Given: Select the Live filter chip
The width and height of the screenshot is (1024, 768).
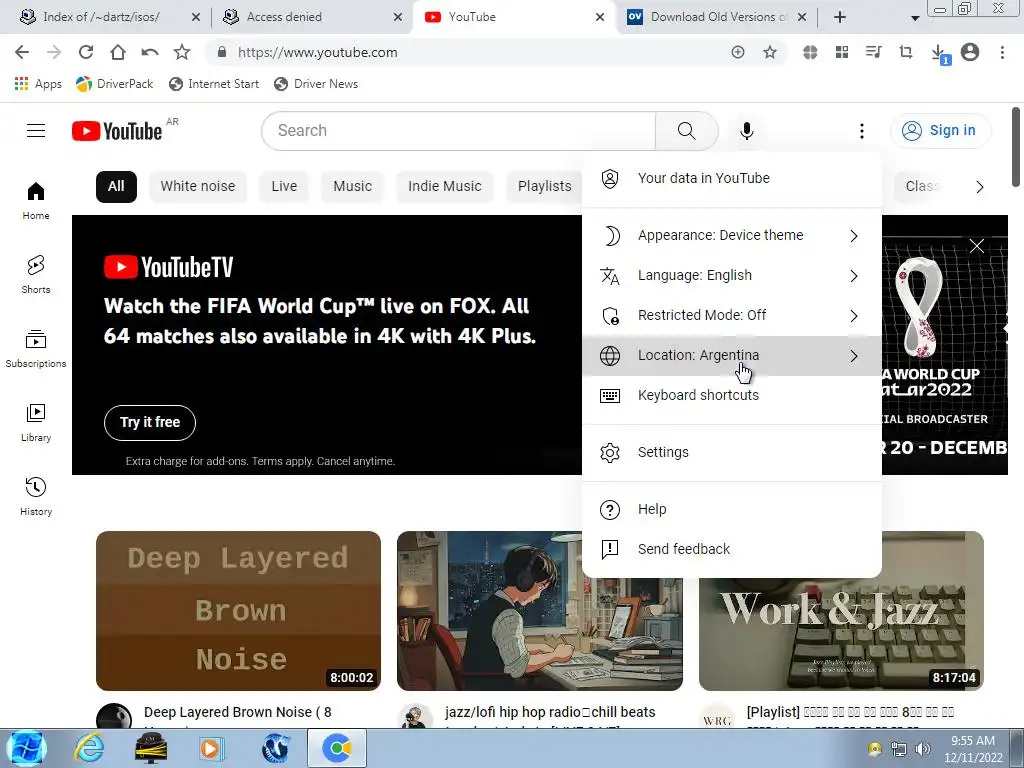Looking at the screenshot, I should click(x=284, y=186).
